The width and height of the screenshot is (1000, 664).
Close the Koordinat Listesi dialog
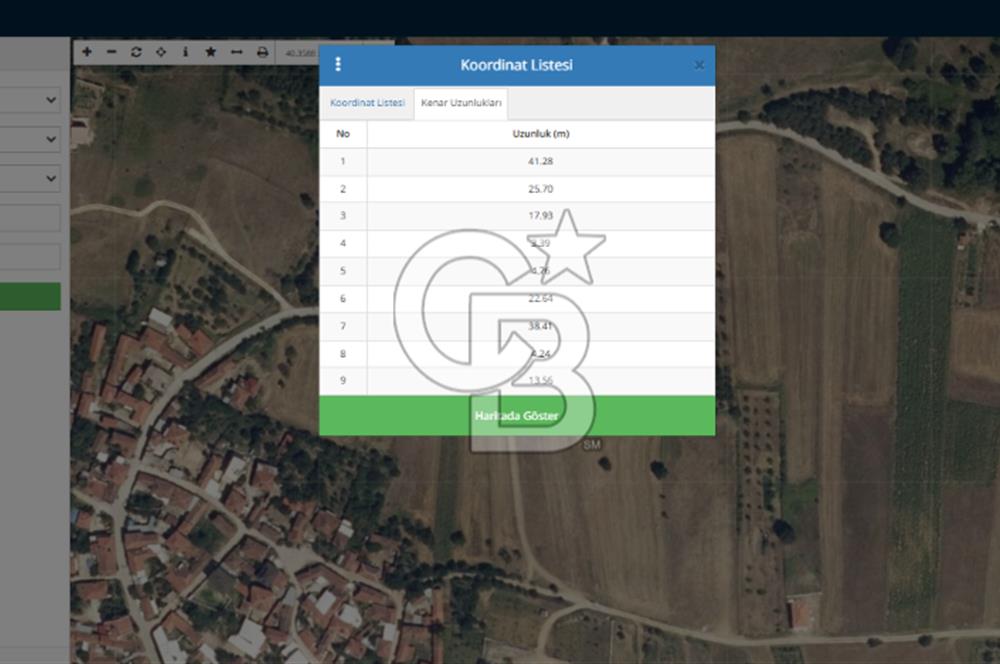pyautogui.click(x=699, y=65)
